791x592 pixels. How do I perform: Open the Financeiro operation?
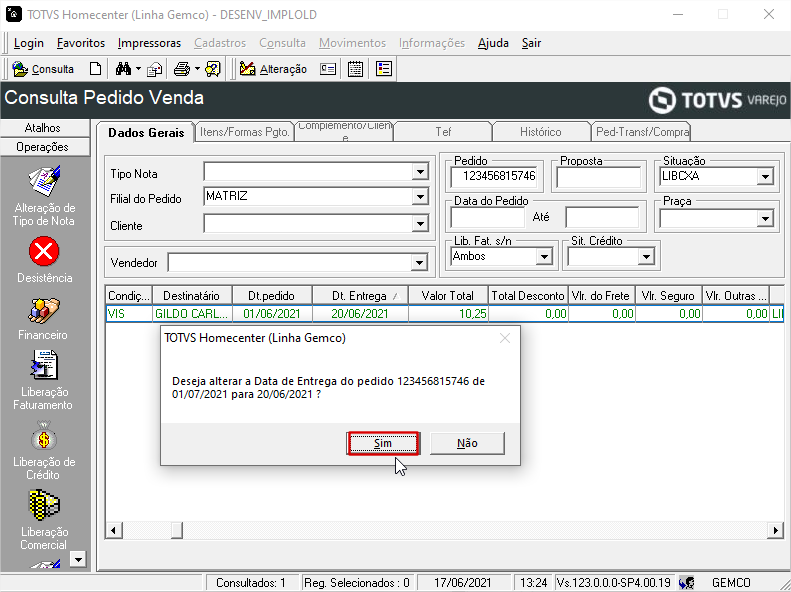click(x=43, y=318)
